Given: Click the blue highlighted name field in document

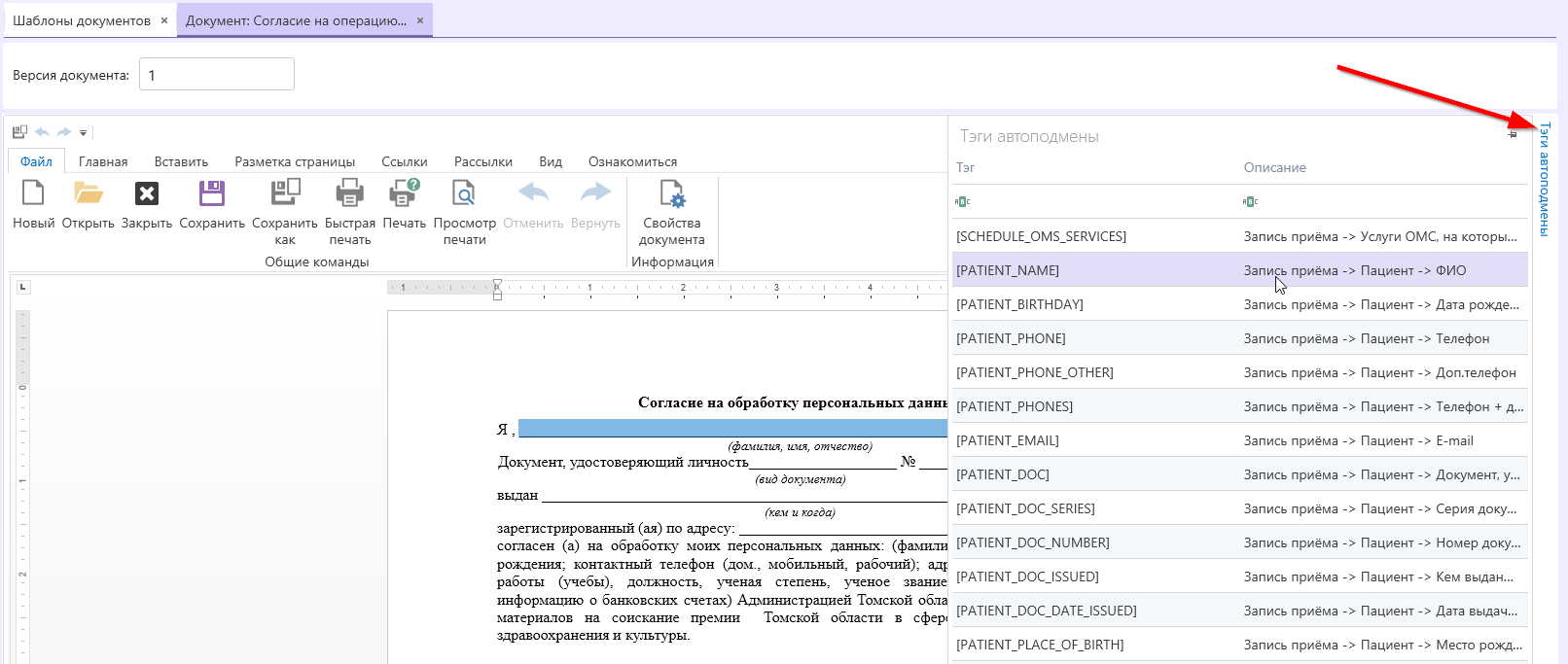Looking at the screenshot, I should pyautogui.click(x=732, y=429).
